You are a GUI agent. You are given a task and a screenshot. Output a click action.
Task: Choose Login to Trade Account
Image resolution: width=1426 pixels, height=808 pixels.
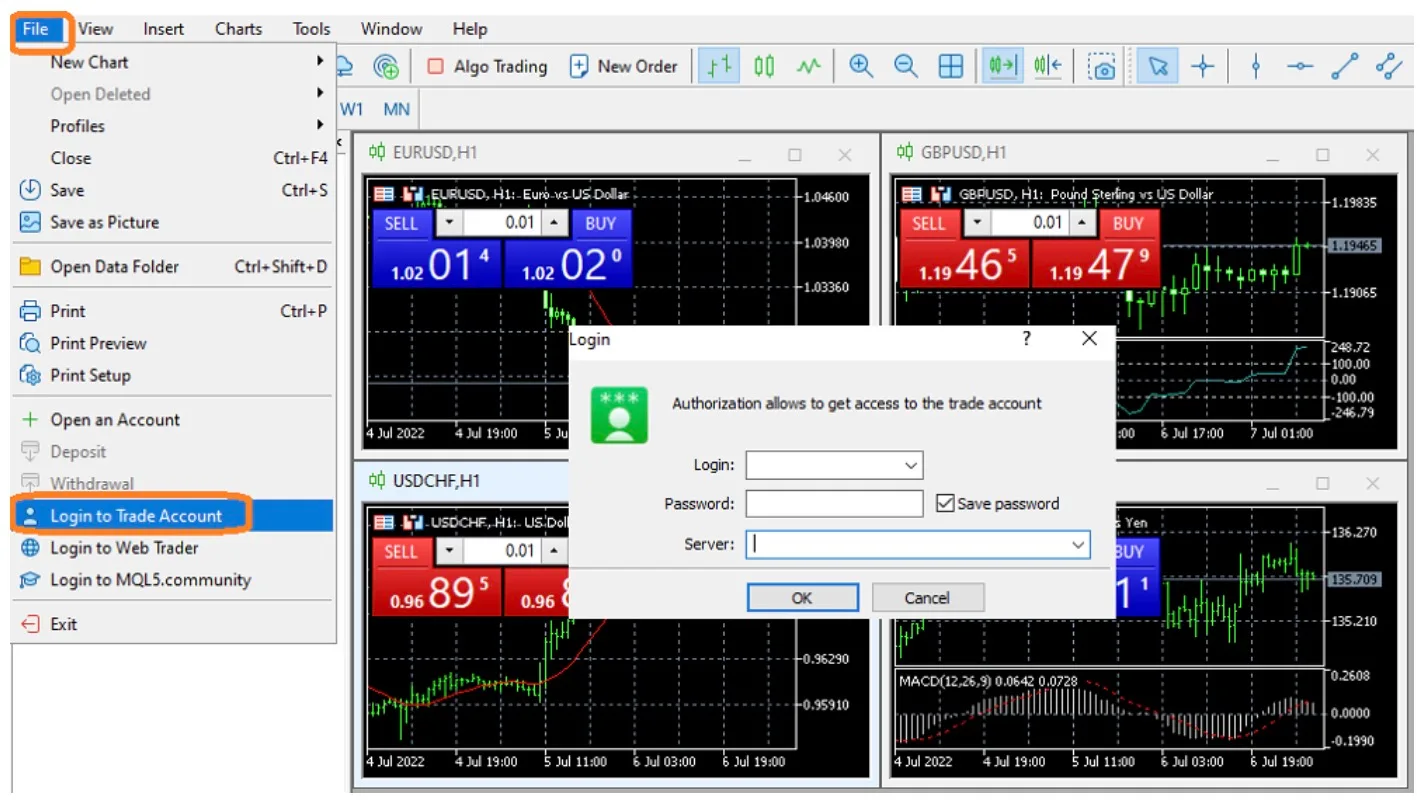pos(174,516)
